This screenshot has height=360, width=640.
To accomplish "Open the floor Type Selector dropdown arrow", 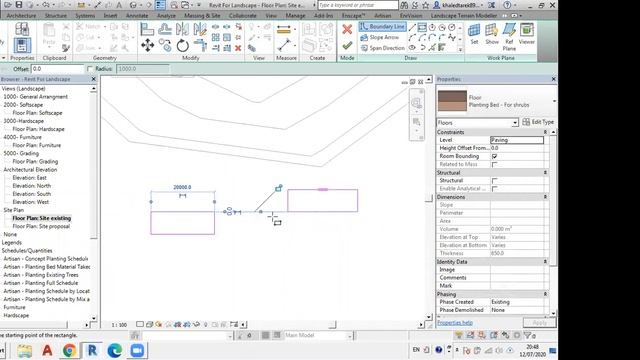I will [554, 101].
